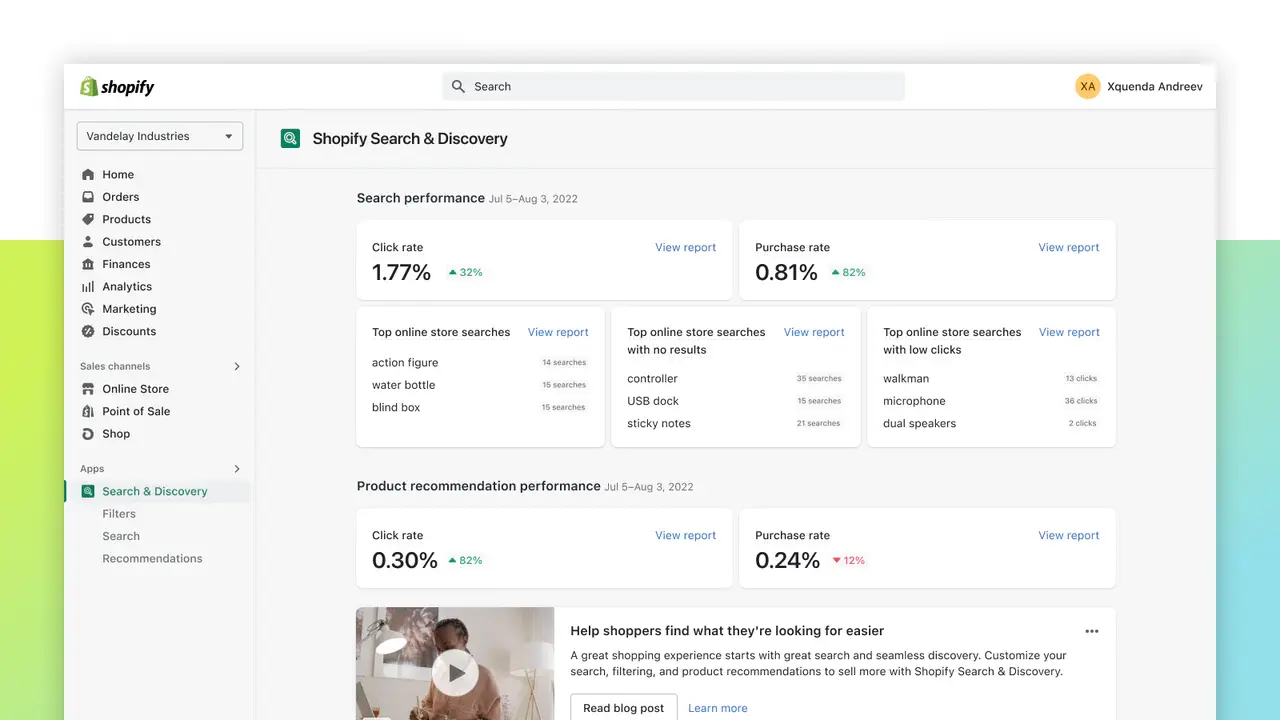View report for search Click rate

point(685,247)
